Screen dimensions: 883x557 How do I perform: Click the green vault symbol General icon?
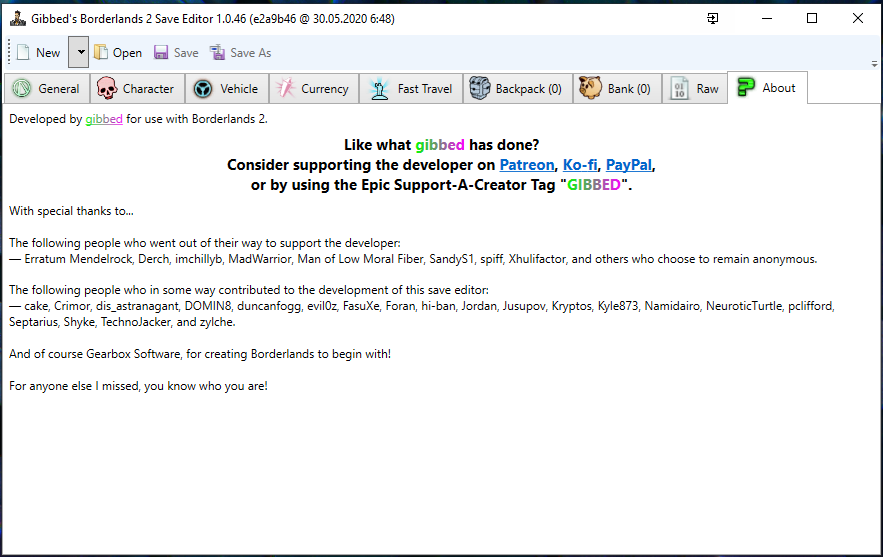click(x=22, y=88)
